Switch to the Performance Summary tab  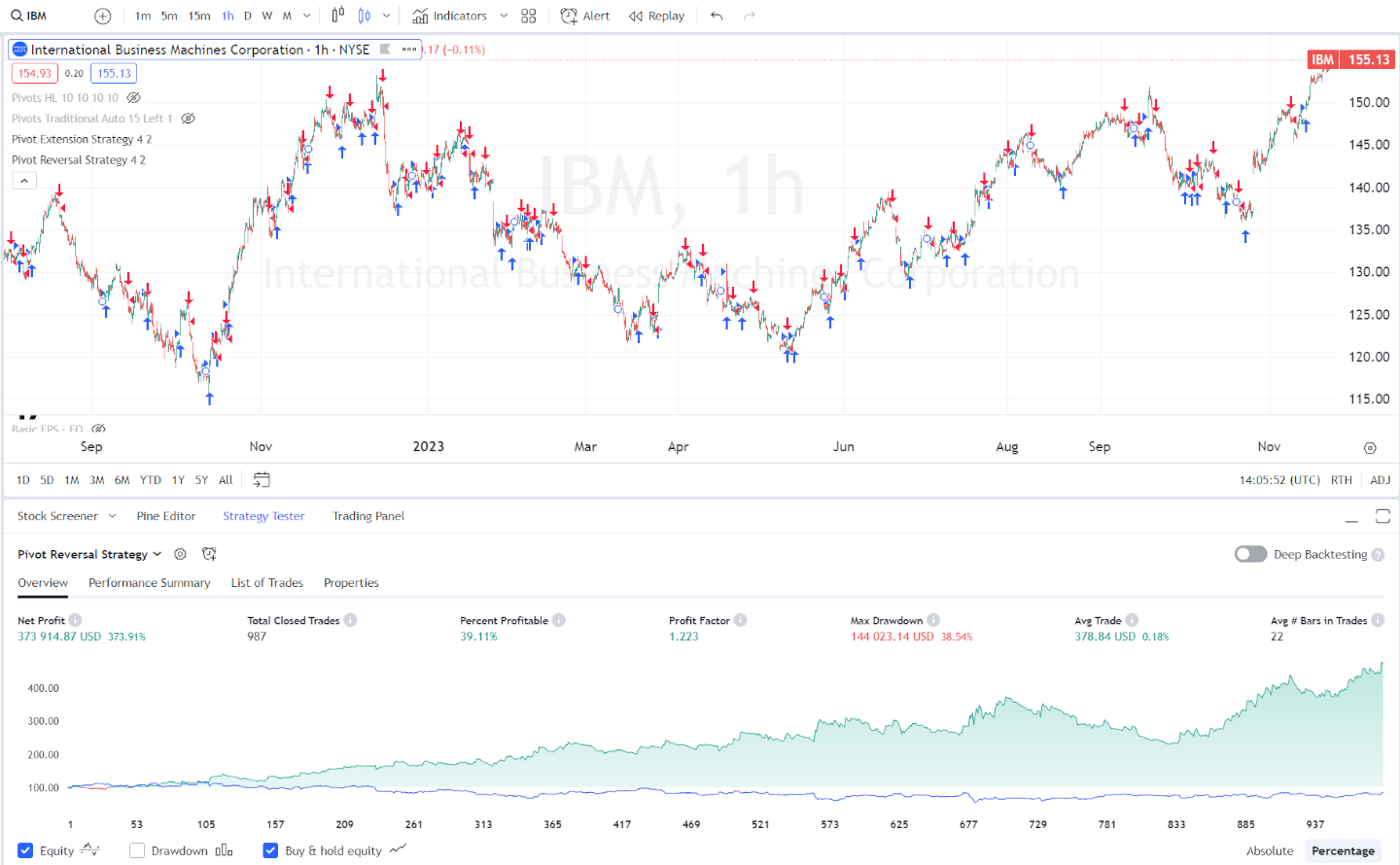pos(149,582)
